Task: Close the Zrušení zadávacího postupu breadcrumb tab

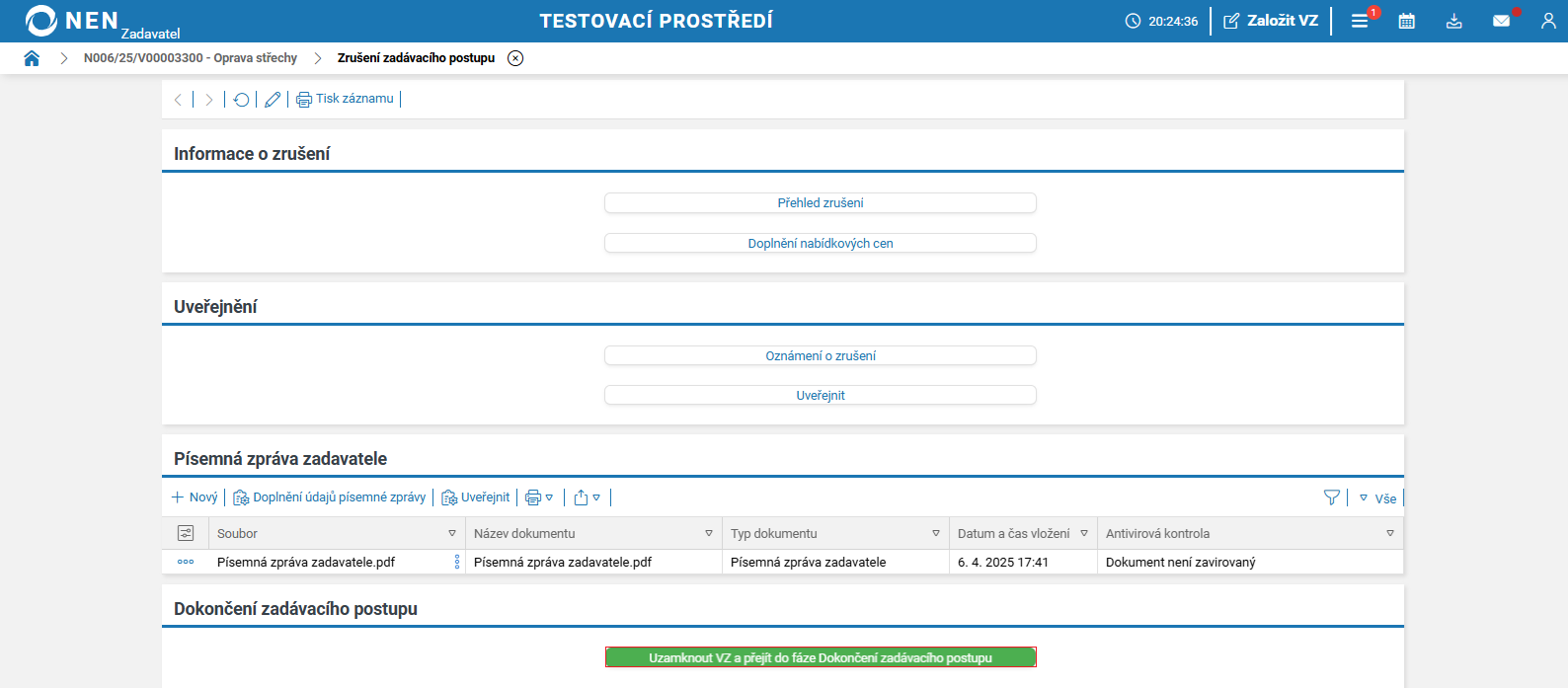Action: 515,58
